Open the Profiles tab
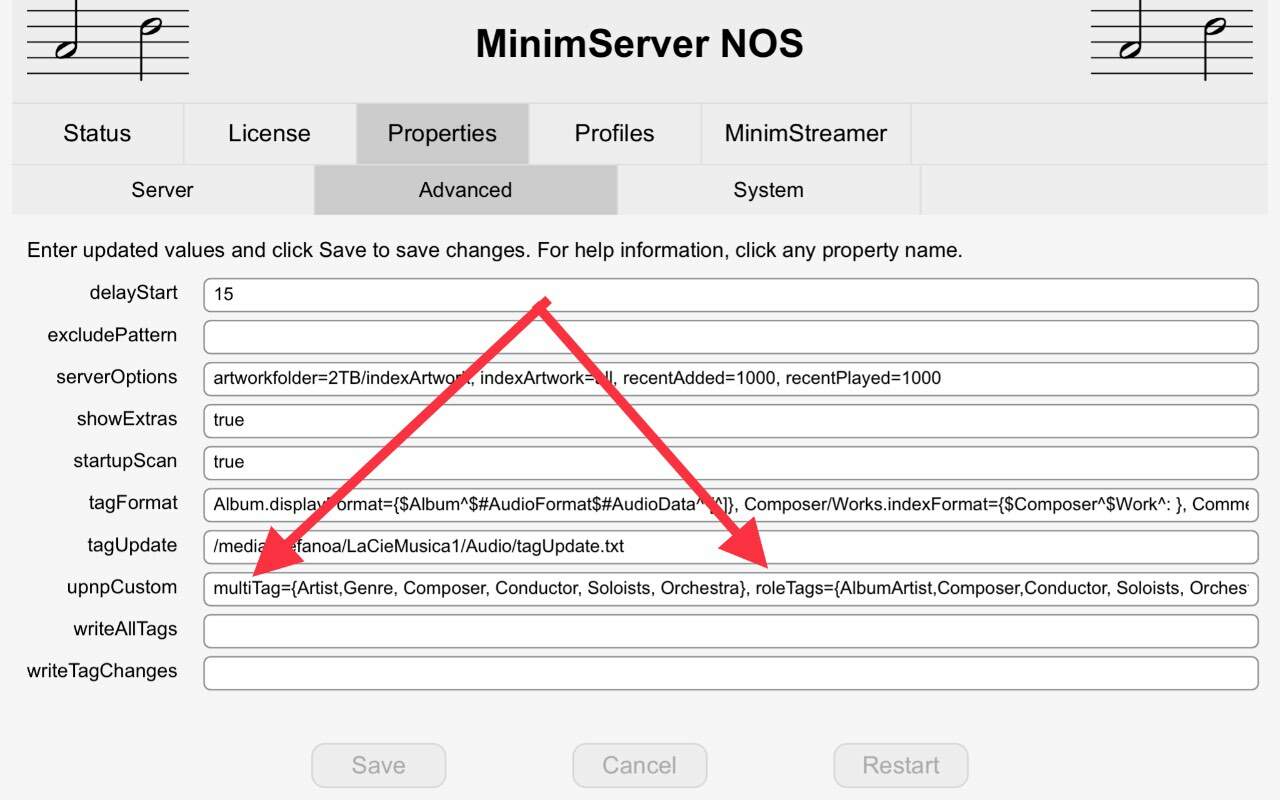Image resolution: width=1280 pixels, height=800 pixels. click(x=614, y=133)
